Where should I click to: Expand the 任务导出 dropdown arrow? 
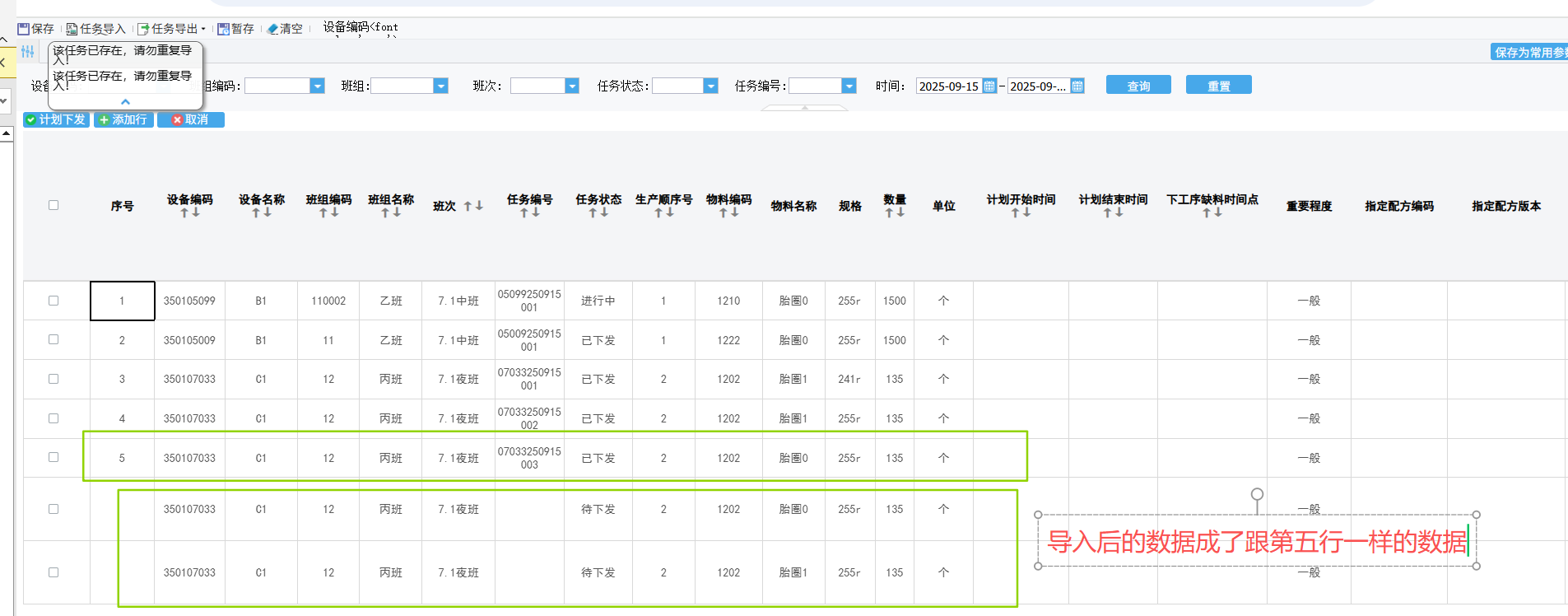(x=203, y=29)
